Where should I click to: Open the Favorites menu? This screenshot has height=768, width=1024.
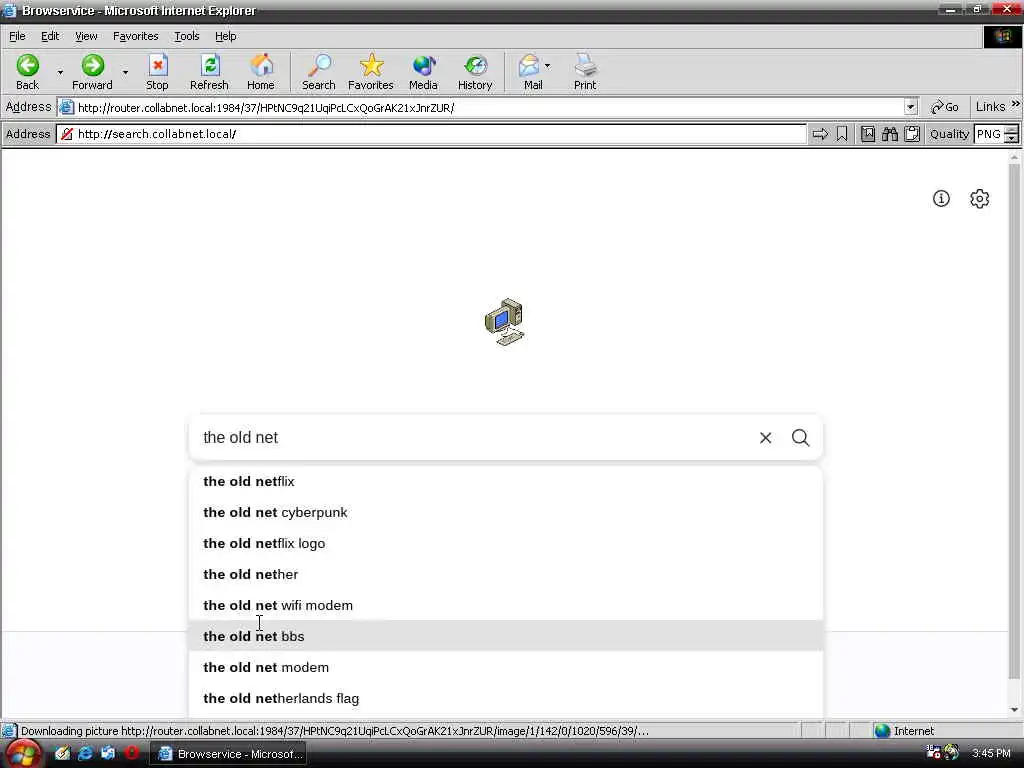(x=135, y=36)
